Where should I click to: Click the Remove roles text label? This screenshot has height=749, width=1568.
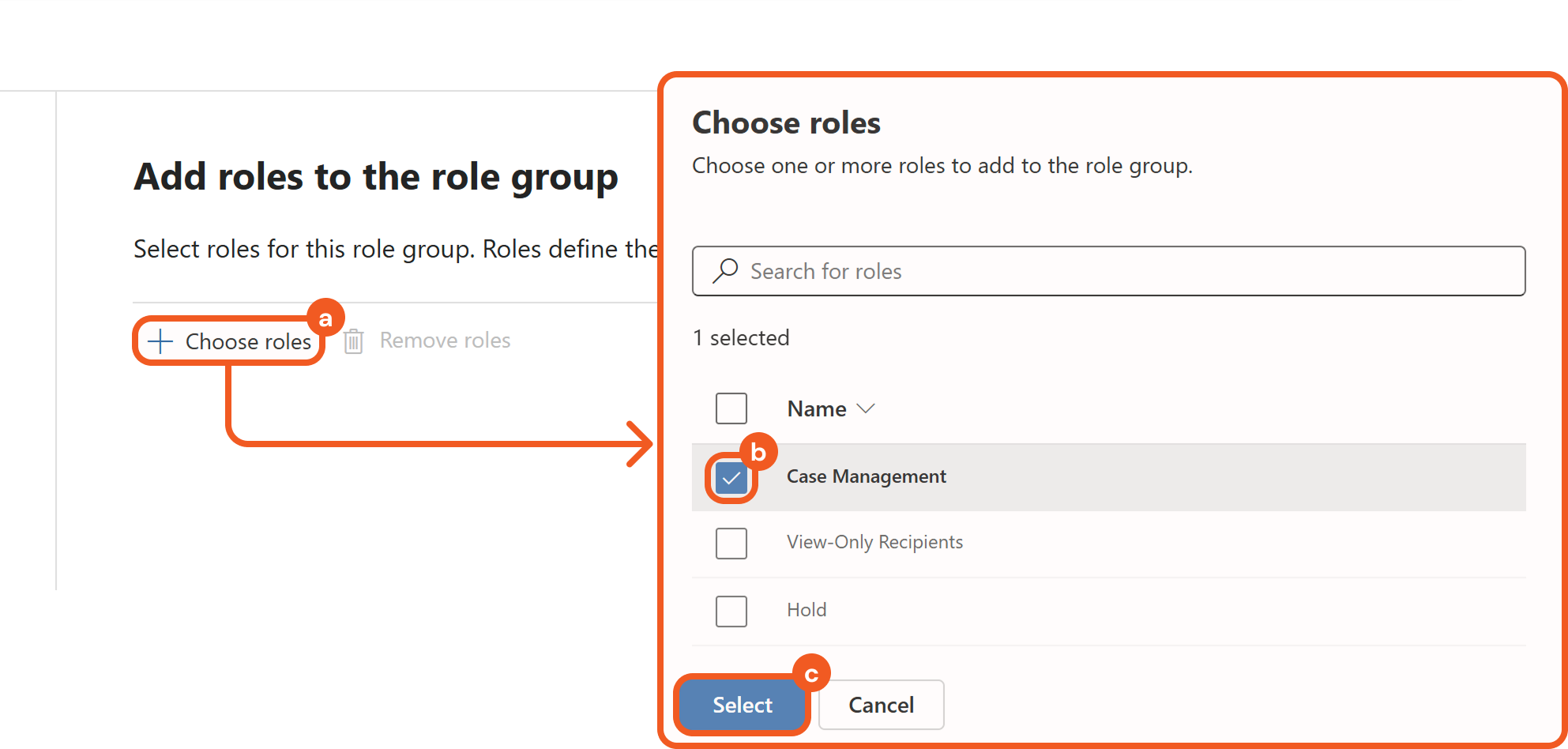445,341
